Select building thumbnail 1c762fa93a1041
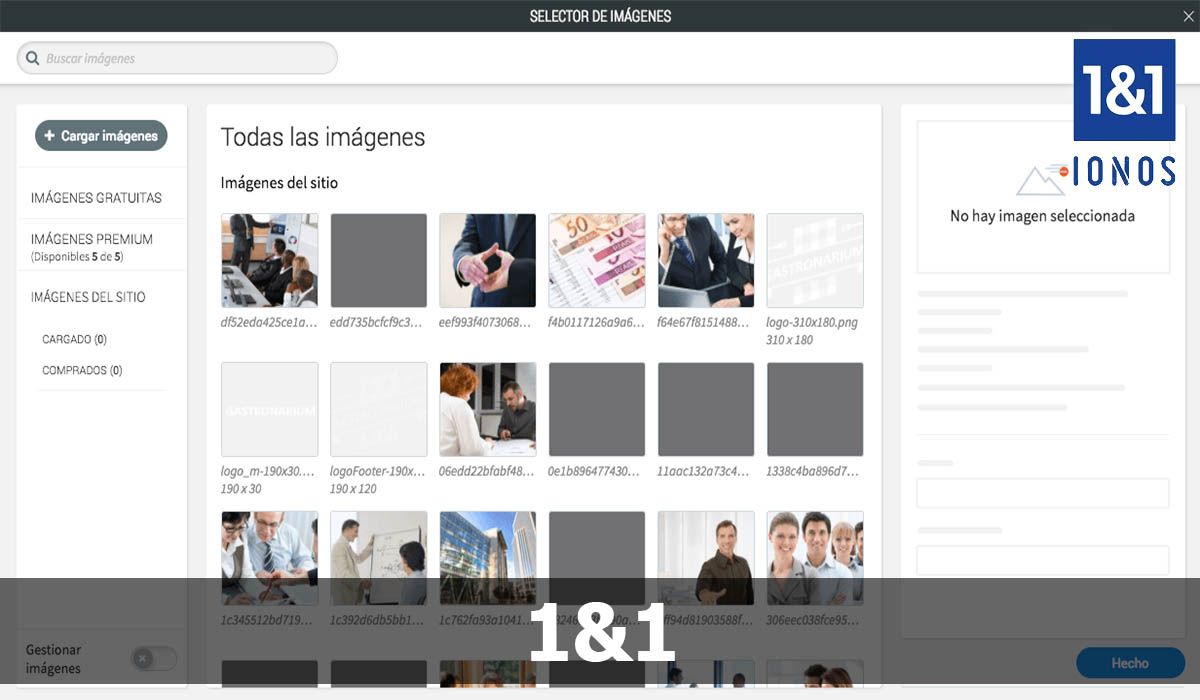 [x=488, y=558]
